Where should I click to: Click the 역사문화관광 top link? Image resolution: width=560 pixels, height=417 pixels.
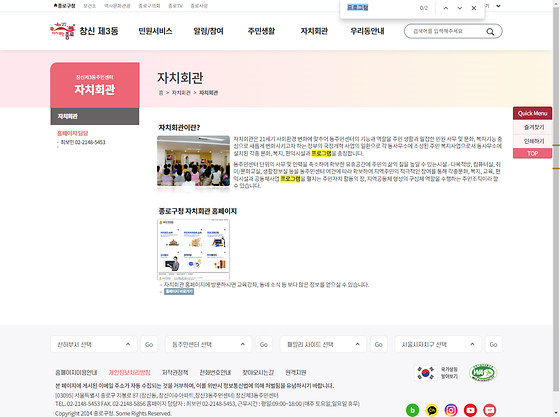point(117,6)
